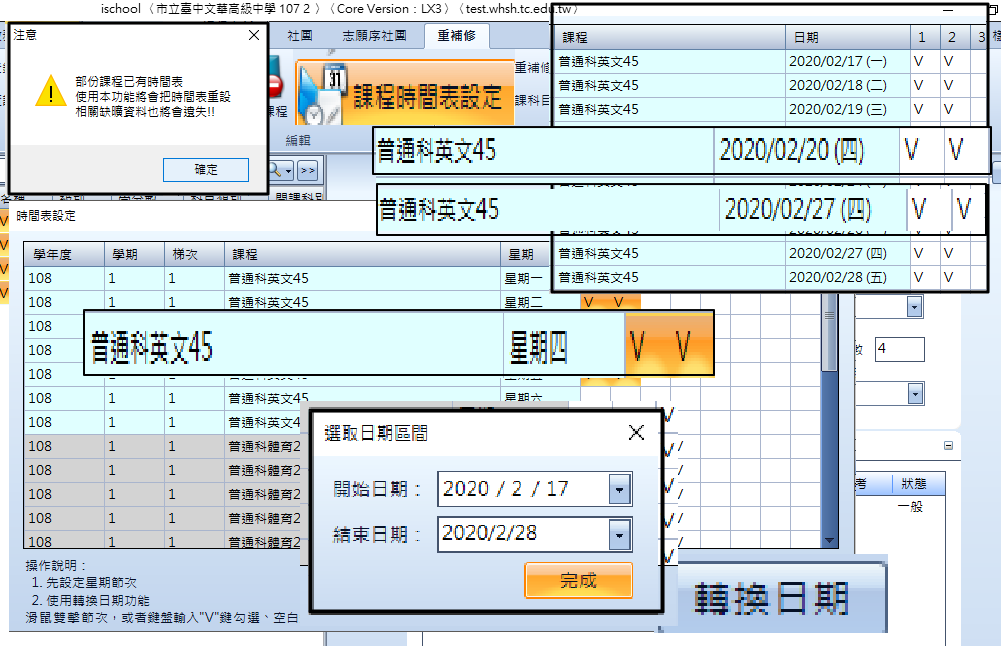Click the 星期 column header
The image size is (1001, 646).
pos(525,255)
